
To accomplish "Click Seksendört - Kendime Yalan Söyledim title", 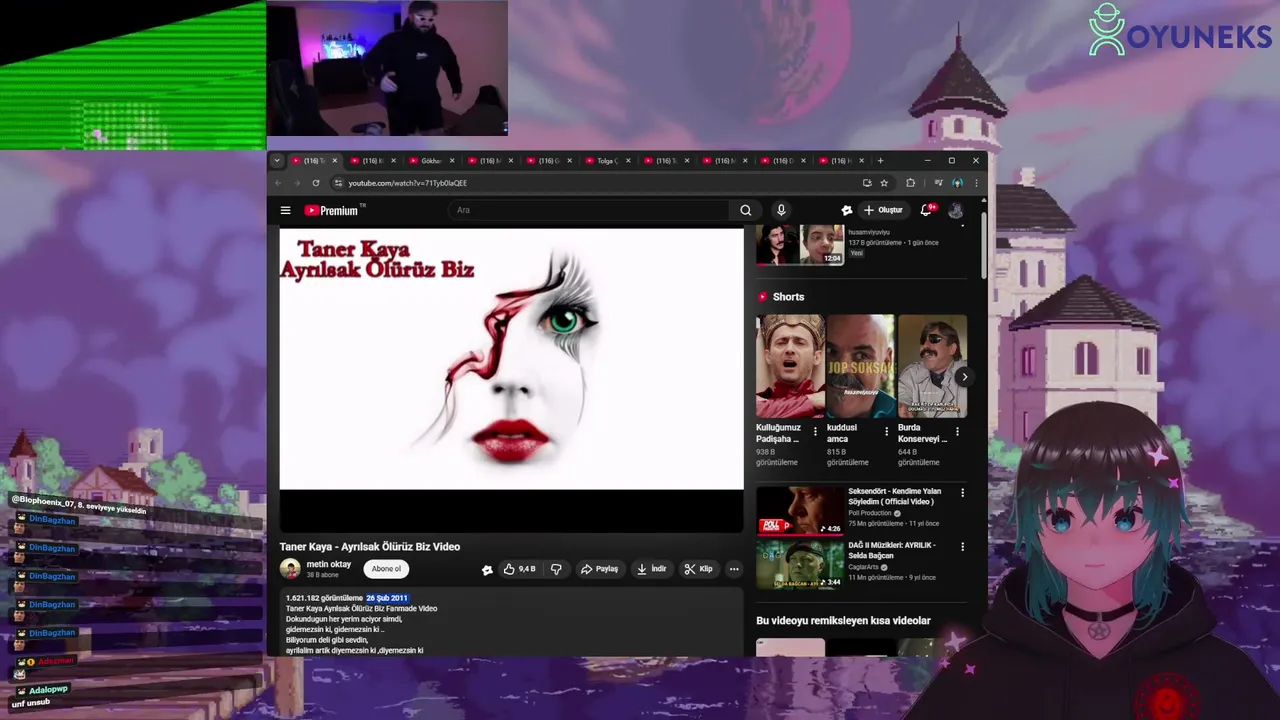I will [x=895, y=497].
